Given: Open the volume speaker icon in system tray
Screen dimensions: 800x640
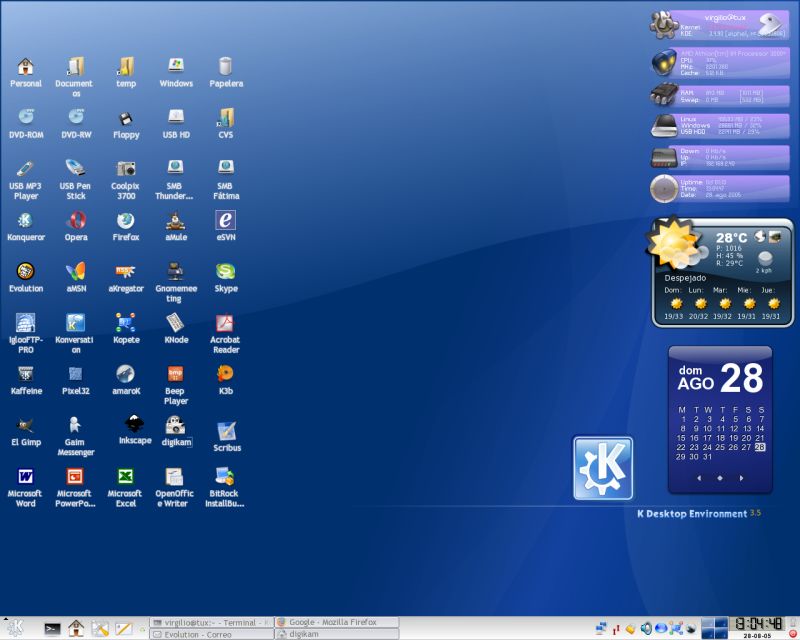Looking at the screenshot, I should coord(646,628).
